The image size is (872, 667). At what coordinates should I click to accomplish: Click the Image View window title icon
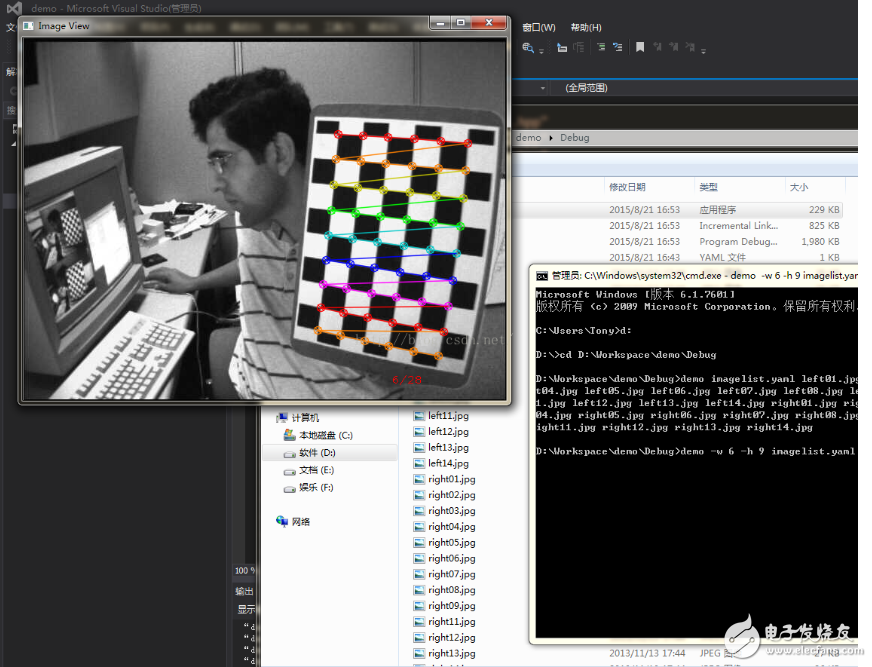tap(28, 26)
